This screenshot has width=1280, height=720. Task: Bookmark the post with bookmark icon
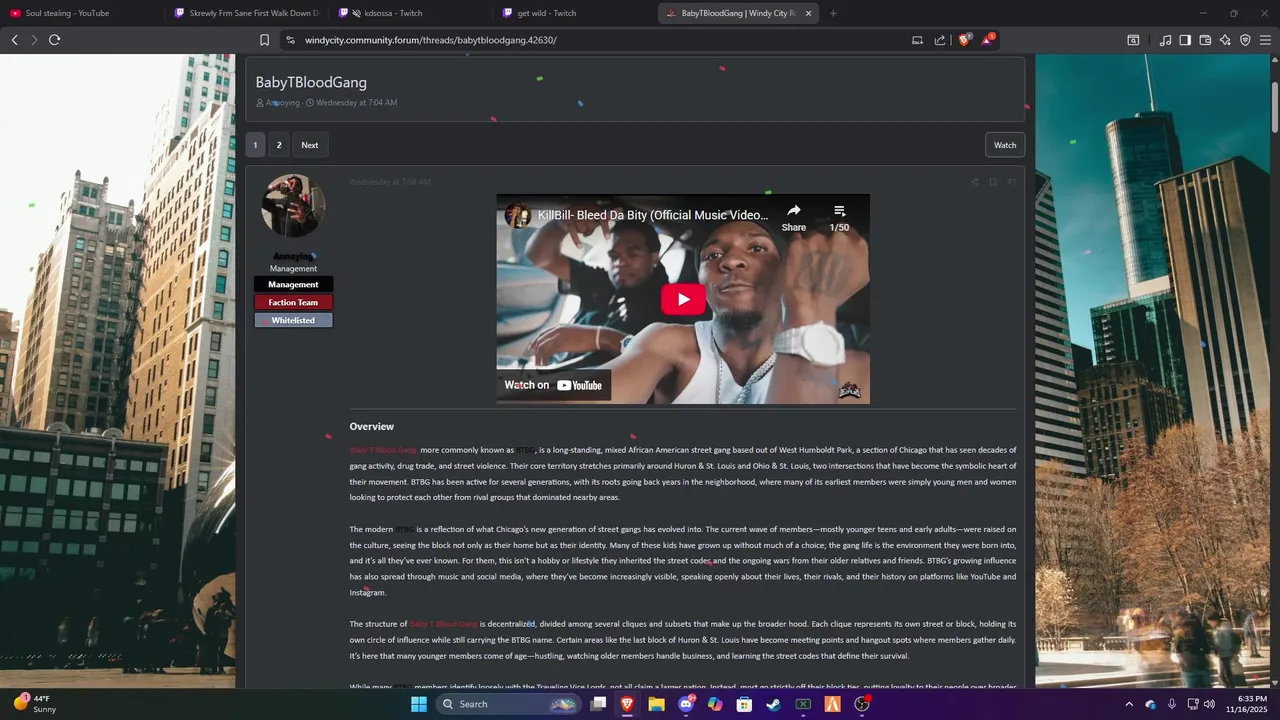(993, 182)
